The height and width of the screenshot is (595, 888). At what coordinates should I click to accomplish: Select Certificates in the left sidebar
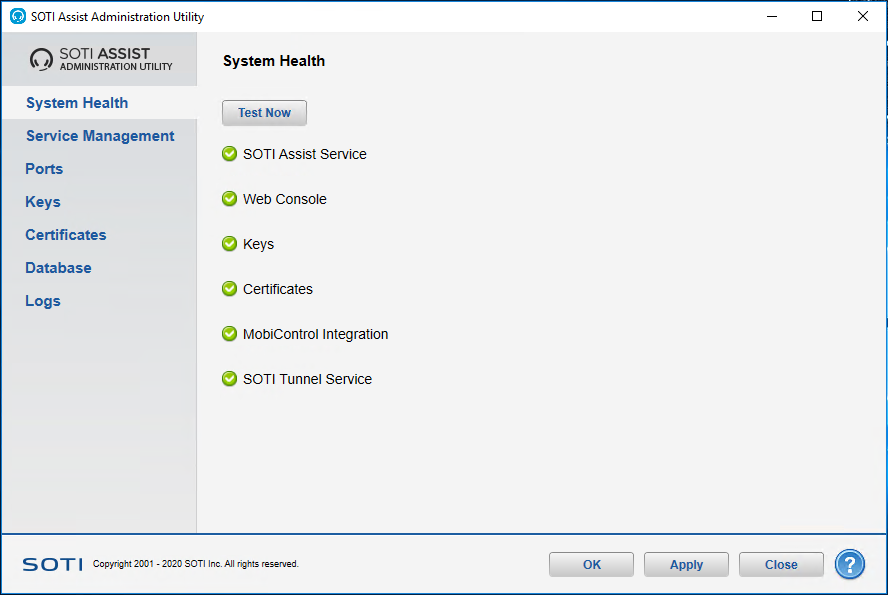pos(66,235)
